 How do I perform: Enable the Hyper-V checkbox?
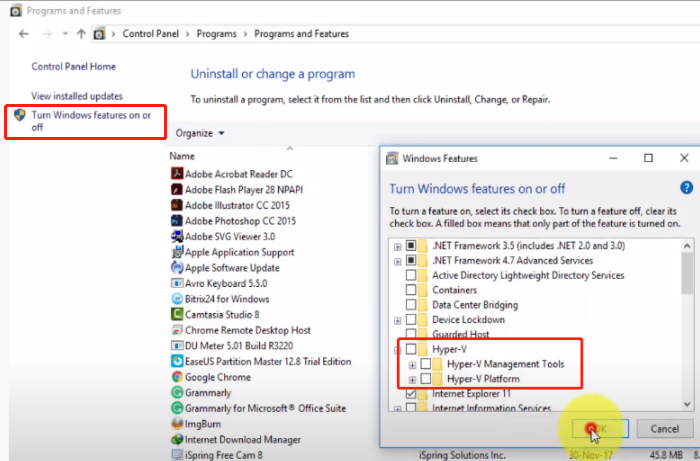[x=410, y=349]
